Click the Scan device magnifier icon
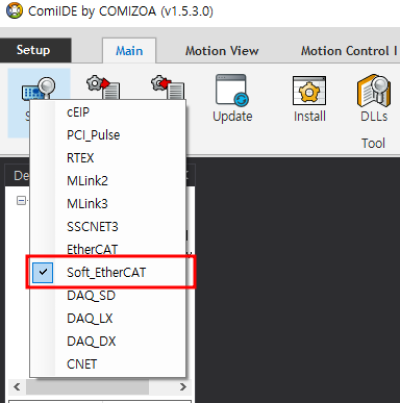Screen dimensions: 400x403 point(39,88)
